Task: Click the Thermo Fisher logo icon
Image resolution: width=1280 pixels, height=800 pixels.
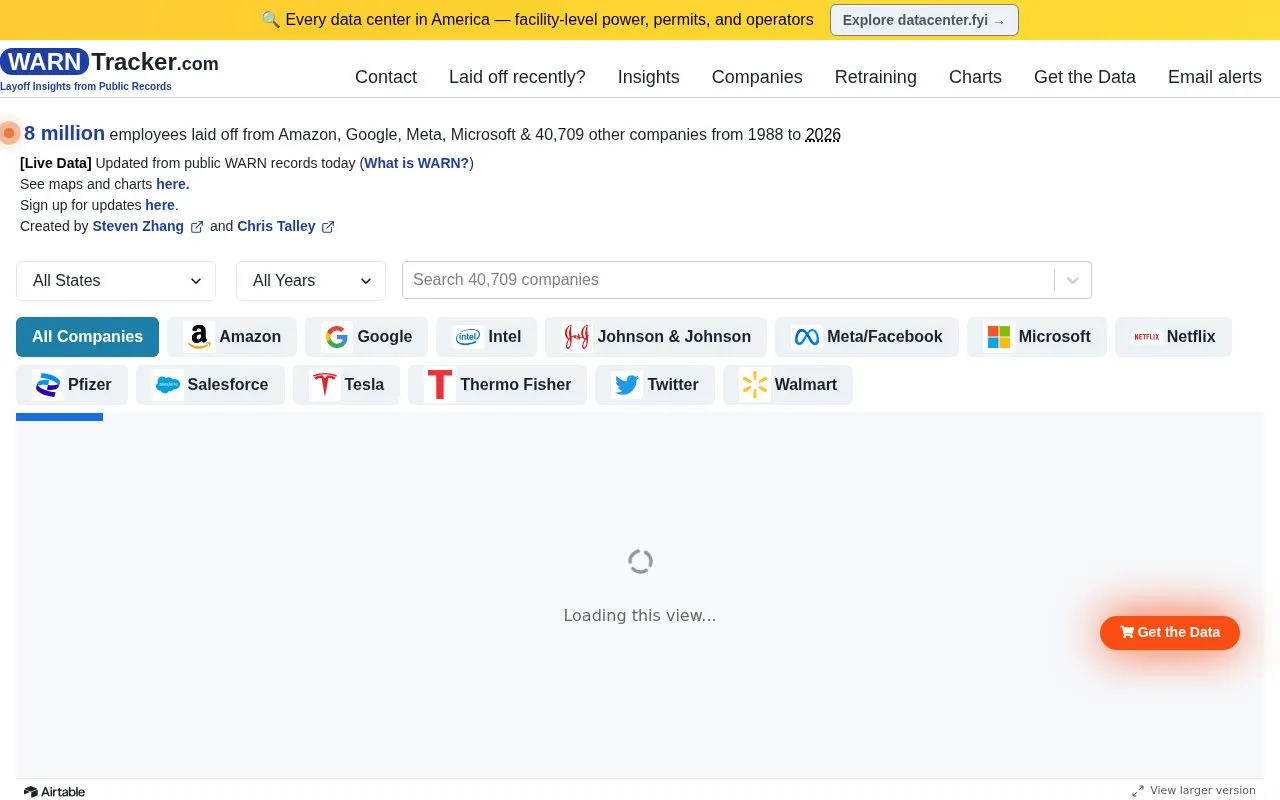Action: 440,385
